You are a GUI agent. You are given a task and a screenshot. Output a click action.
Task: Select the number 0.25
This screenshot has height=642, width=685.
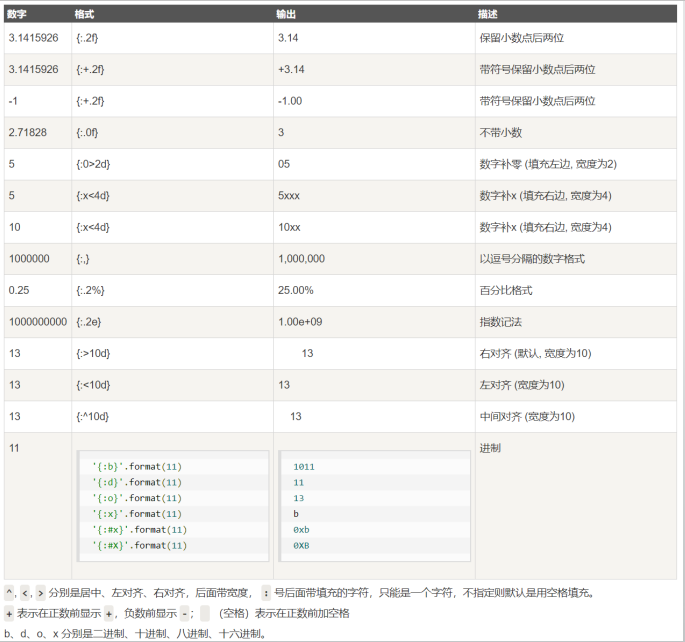coord(19,290)
